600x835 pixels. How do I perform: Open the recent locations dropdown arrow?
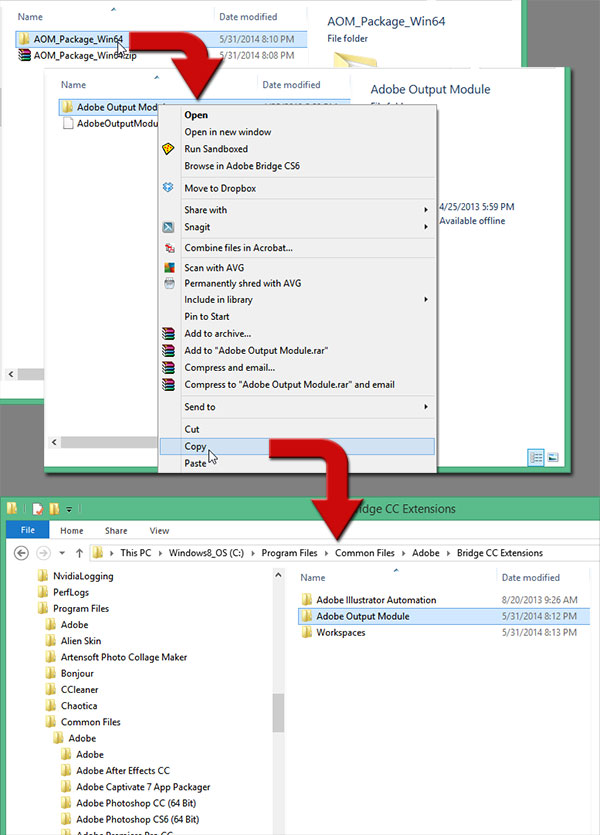click(x=62, y=553)
